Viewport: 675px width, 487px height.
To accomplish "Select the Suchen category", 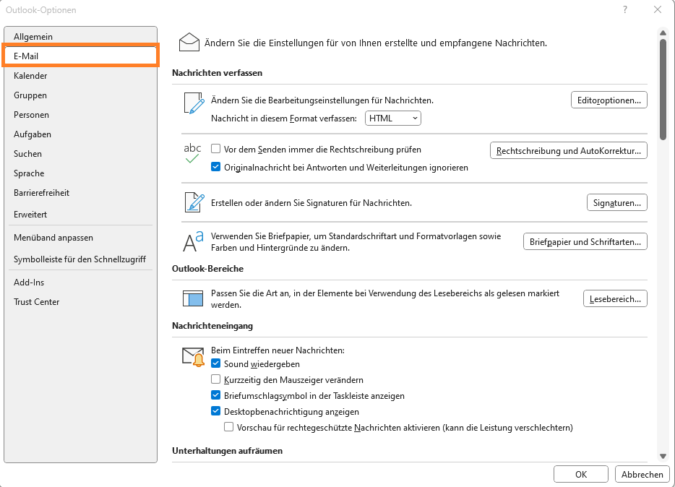I will (81, 154).
